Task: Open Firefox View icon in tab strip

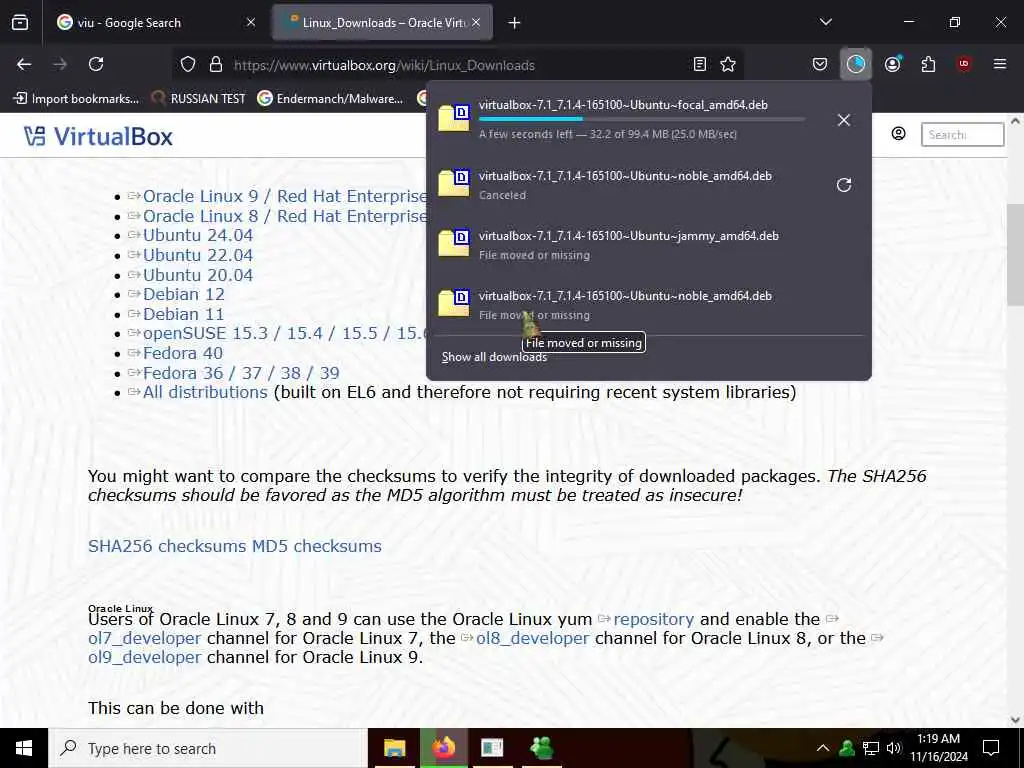Action: coord(20,23)
